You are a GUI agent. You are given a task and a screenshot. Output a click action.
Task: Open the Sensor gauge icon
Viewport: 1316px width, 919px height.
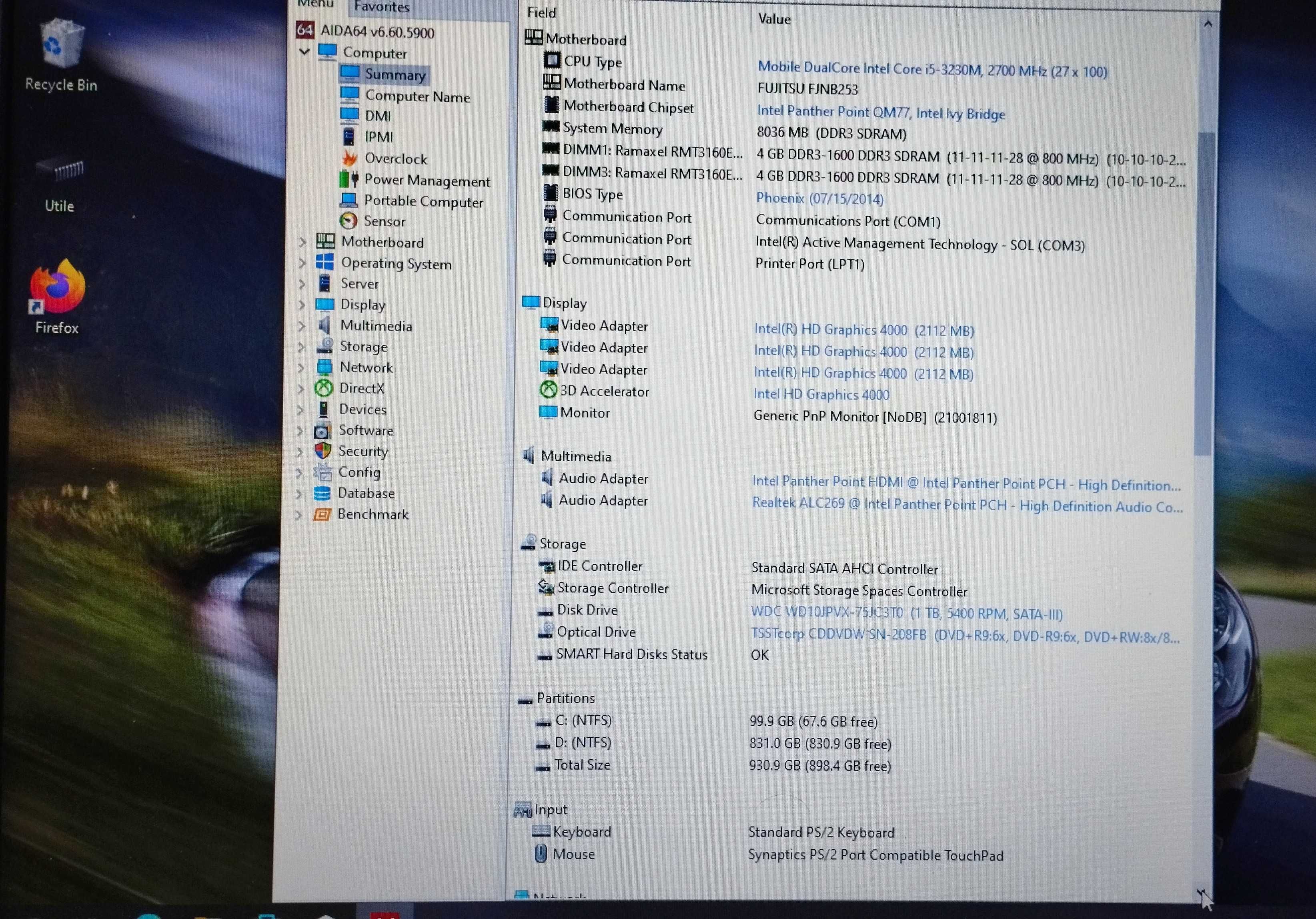[x=348, y=221]
